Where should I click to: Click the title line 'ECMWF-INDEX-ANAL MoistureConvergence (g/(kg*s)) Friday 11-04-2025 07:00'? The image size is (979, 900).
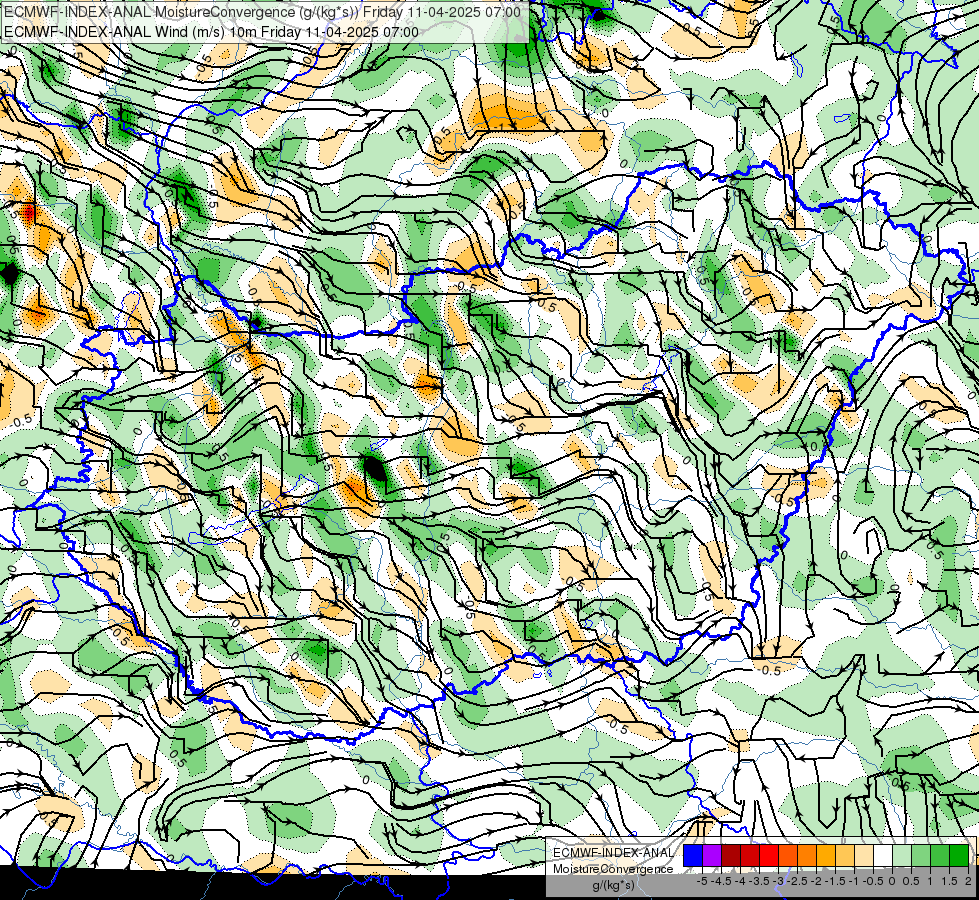(x=262, y=12)
